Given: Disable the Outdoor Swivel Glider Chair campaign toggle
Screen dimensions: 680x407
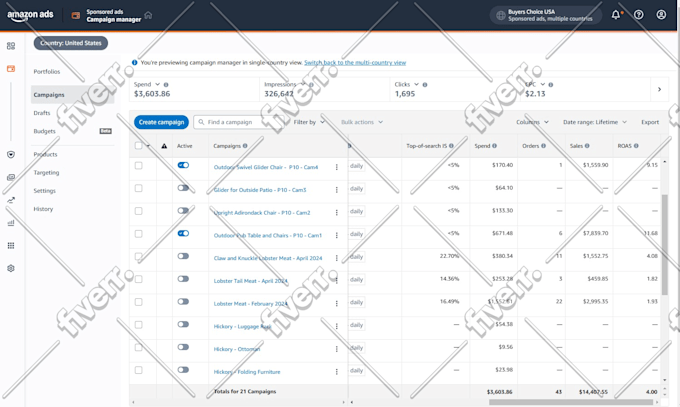Looking at the screenshot, I should click(x=183, y=165).
